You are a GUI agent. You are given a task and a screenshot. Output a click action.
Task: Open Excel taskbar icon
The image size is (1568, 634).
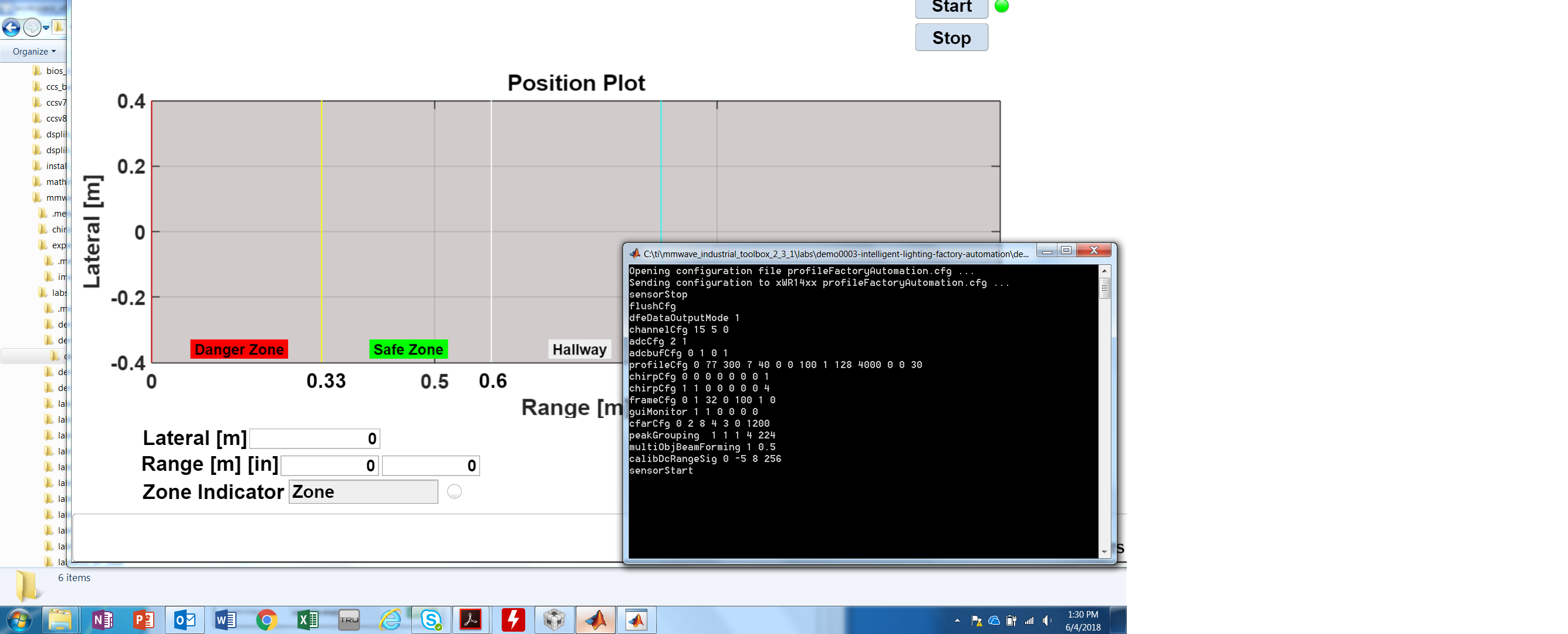click(x=308, y=620)
